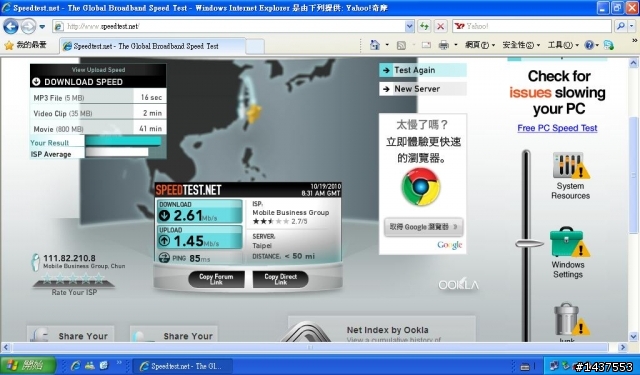640x375 pixels.
Task: Click the ping globe icon
Action: [164, 258]
